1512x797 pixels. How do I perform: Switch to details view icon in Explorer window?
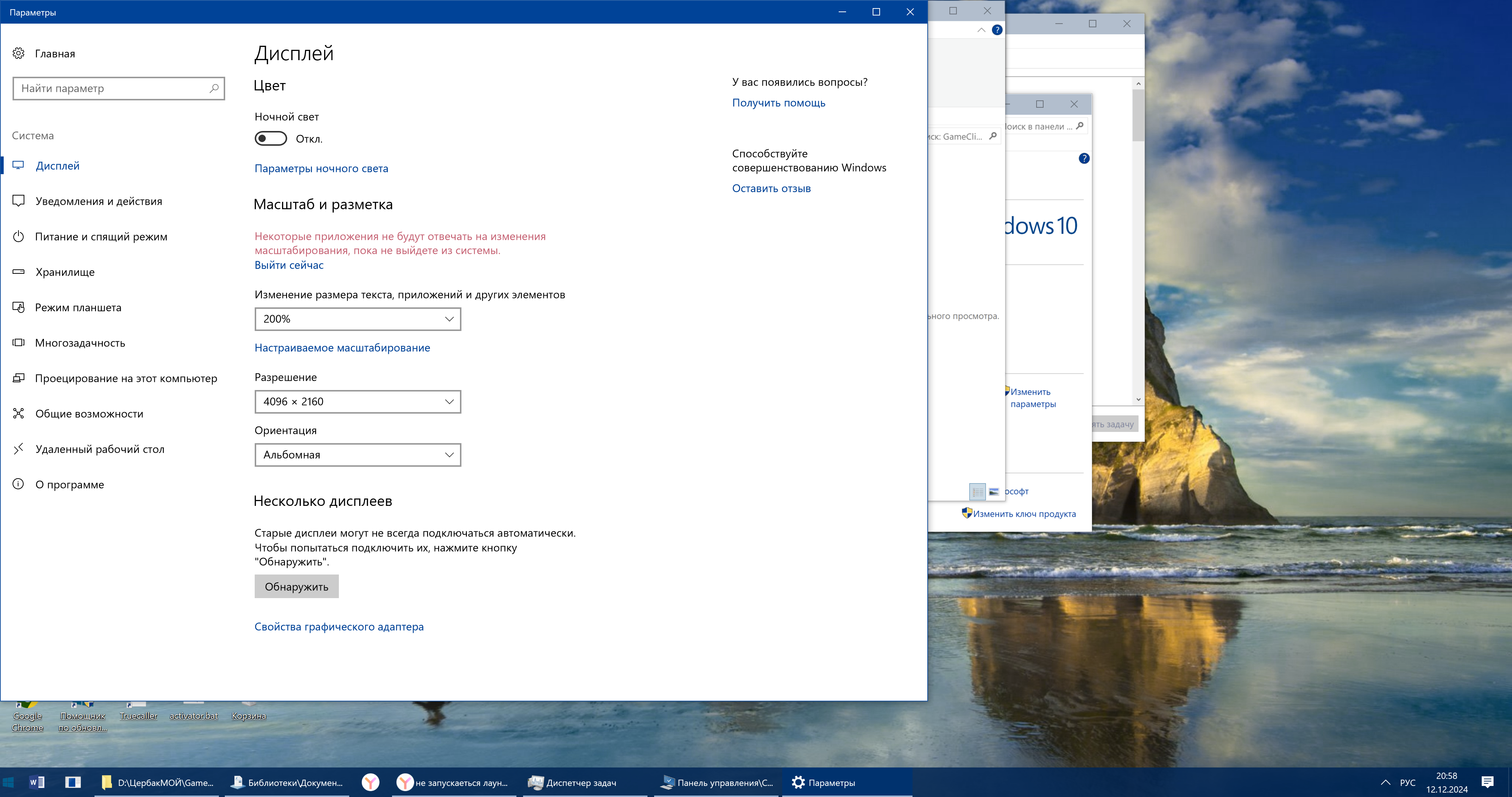(977, 492)
